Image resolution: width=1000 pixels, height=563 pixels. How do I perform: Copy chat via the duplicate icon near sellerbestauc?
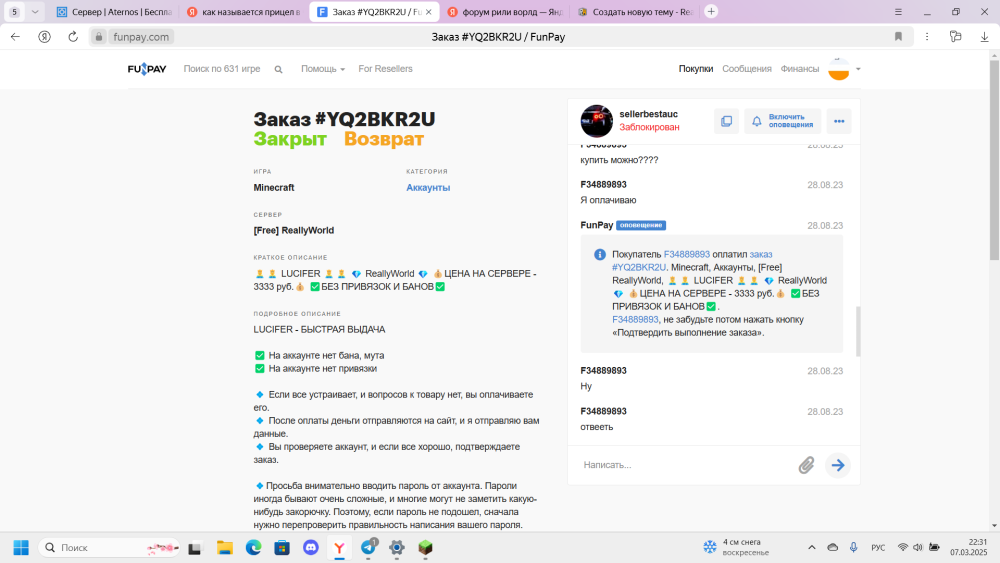coord(726,121)
